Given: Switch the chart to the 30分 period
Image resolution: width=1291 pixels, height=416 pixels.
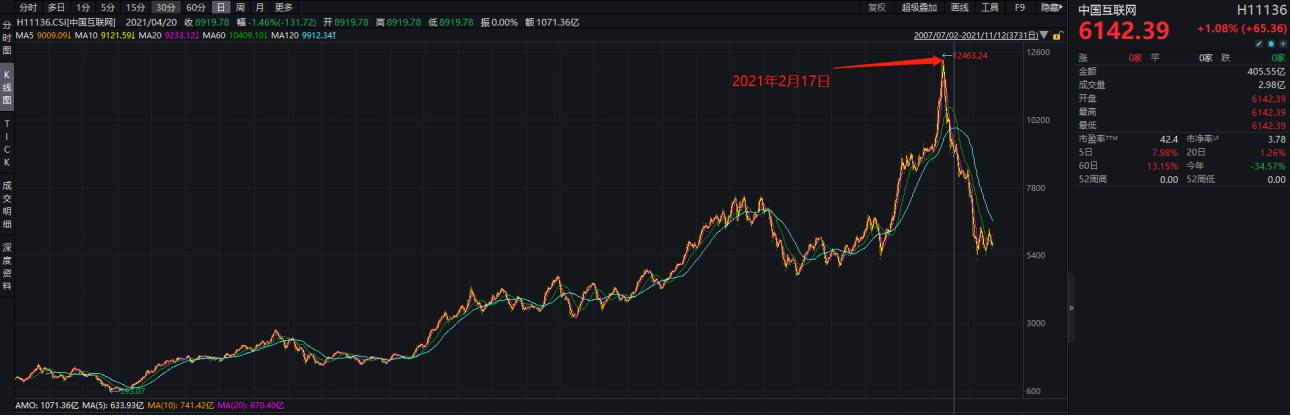Looking at the screenshot, I should pos(164,7).
